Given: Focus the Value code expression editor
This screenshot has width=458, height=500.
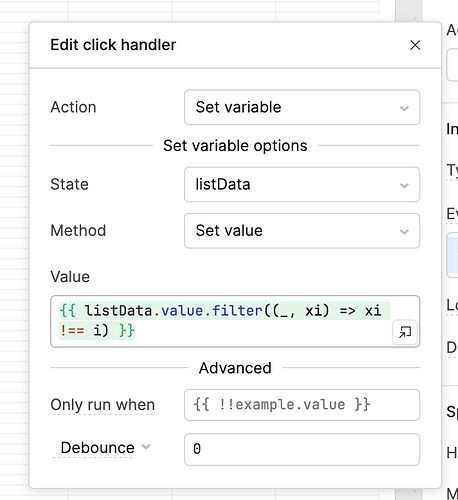Looking at the screenshot, I should [235, 321].
